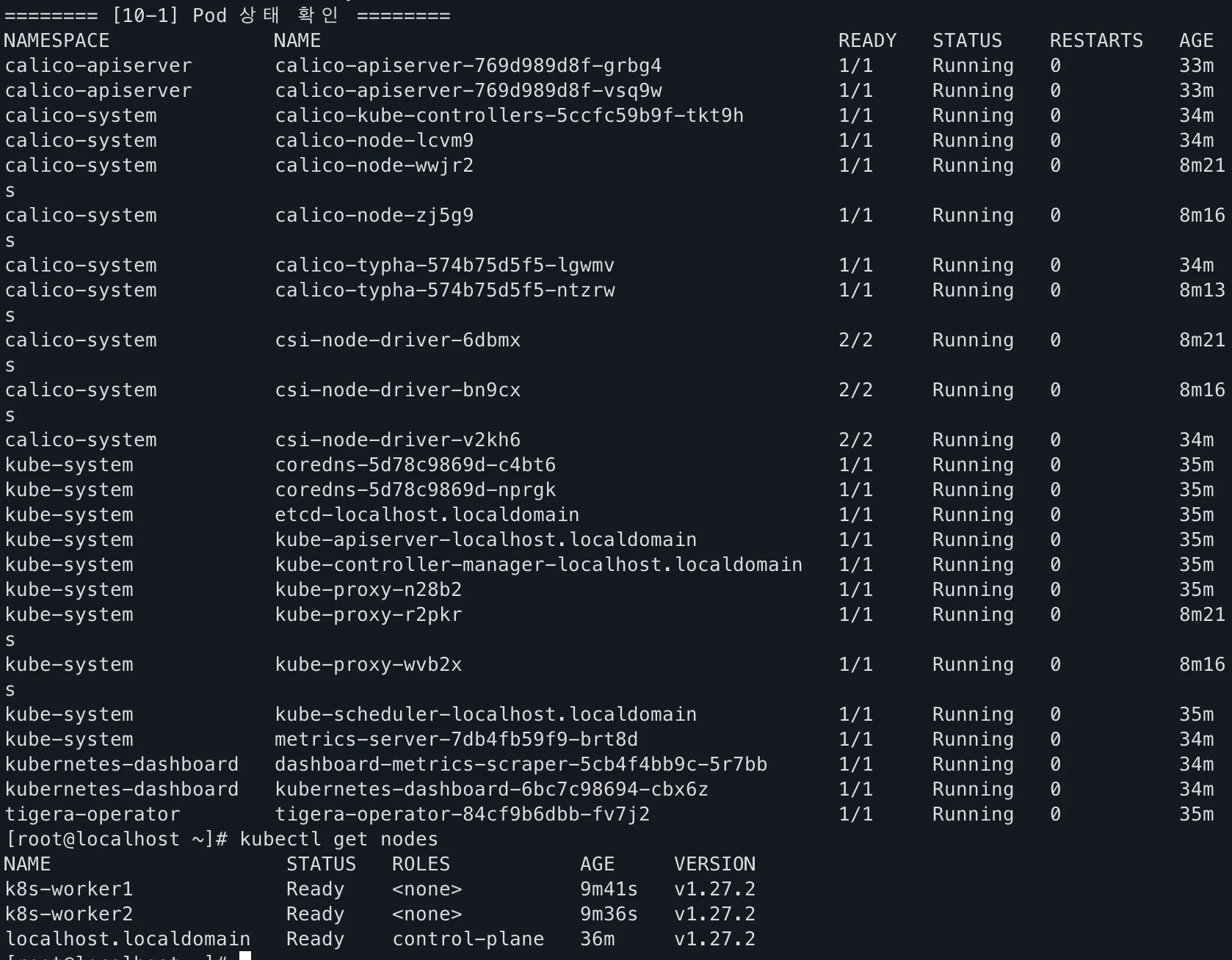Click the dashboard-metrics-scraper-5cb4f4bb9c-5r7bb pod name
The width and height of the screenshot is (1232, 960).
click(521, 765)
